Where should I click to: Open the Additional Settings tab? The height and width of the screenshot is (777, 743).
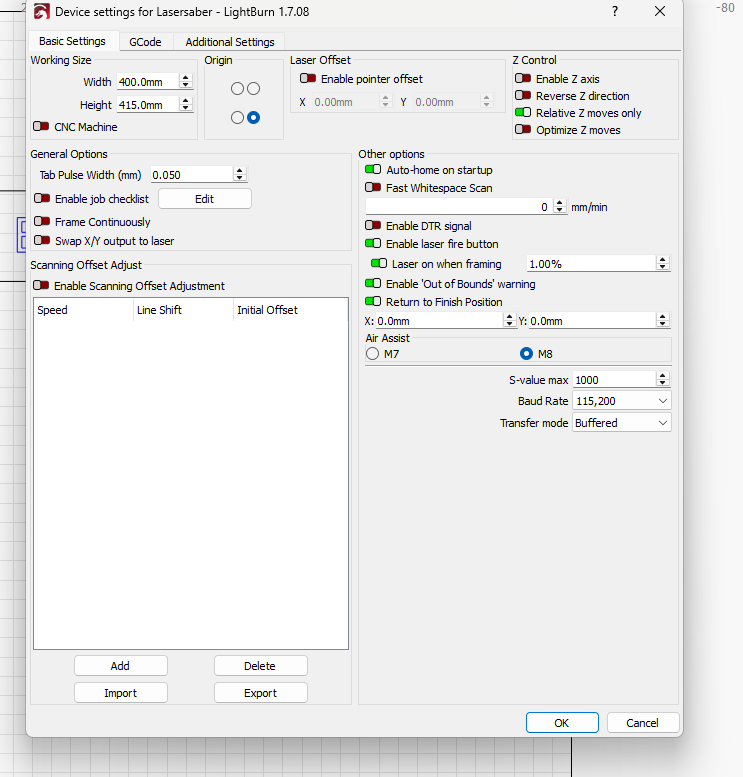(x=230, y=42)
